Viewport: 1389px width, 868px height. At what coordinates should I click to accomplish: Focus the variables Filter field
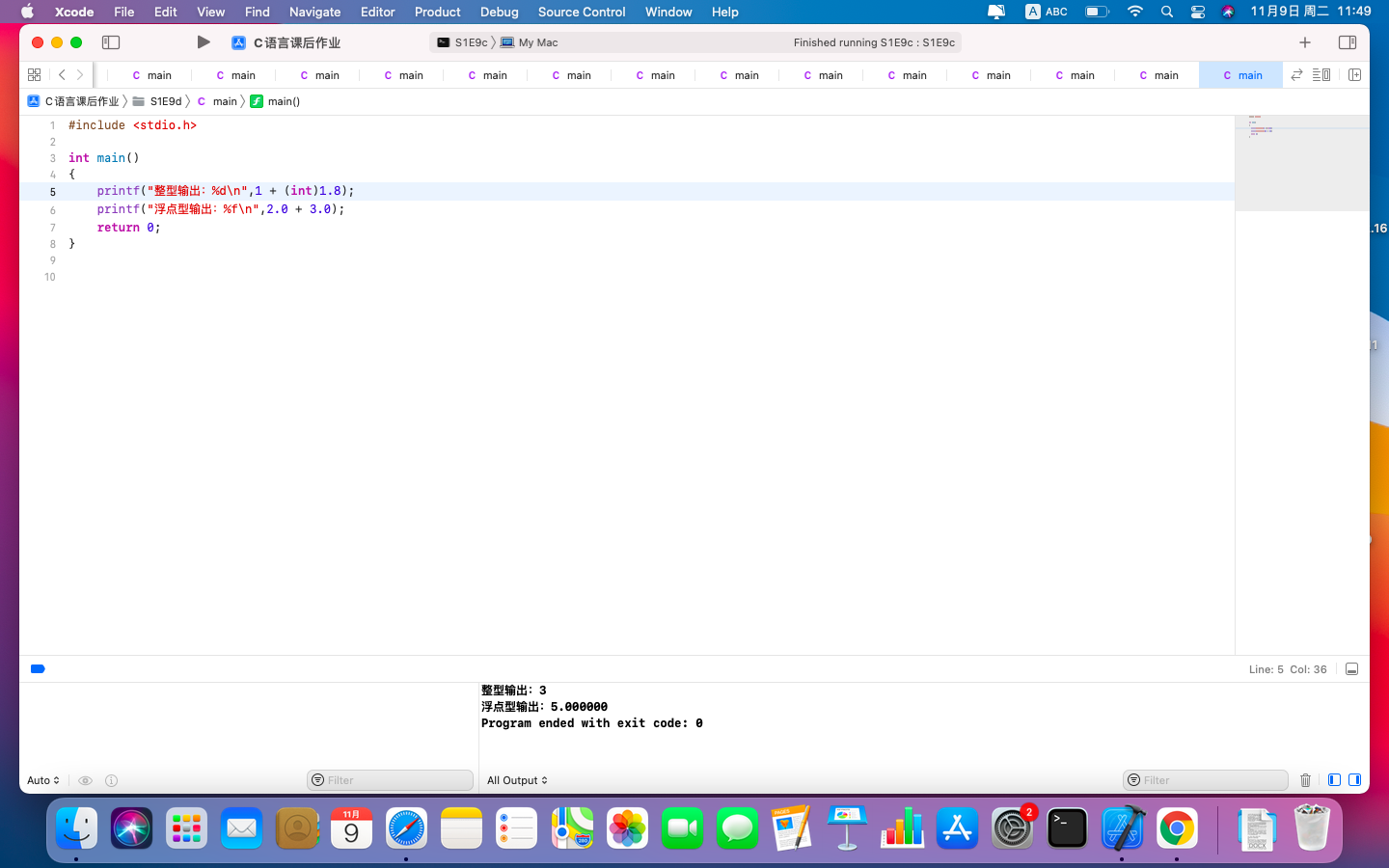pyautogui.click(x=391, y=780)
